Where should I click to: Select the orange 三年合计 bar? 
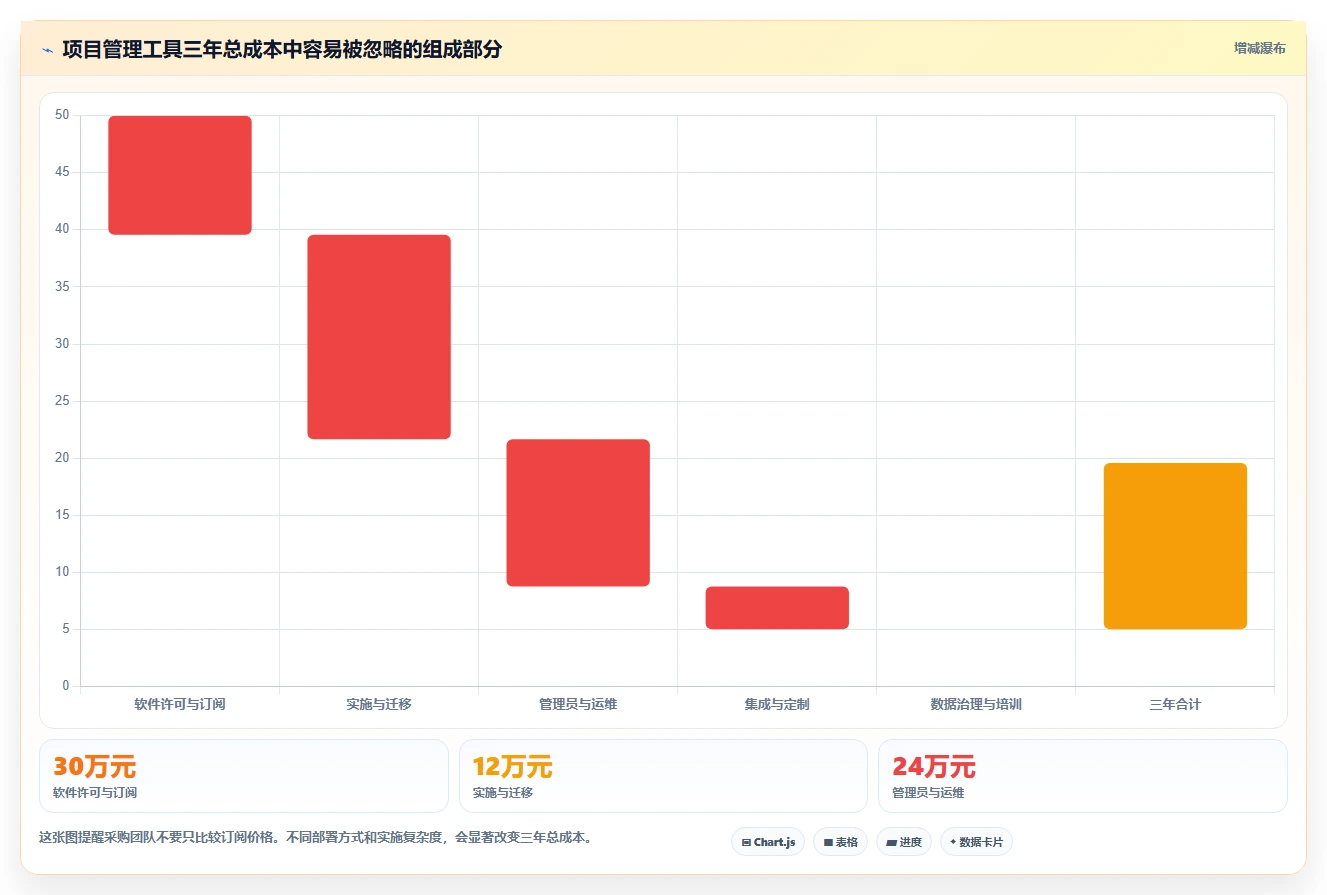[x=1175, y=546]
